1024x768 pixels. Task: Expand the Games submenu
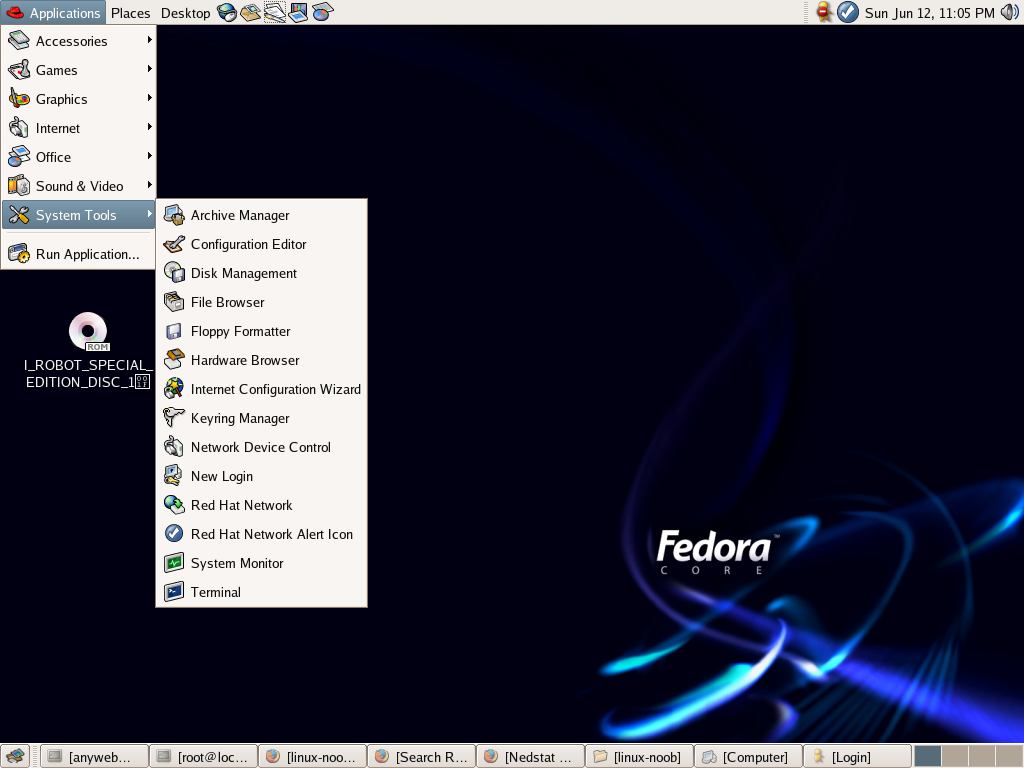[x=79, y=70]
